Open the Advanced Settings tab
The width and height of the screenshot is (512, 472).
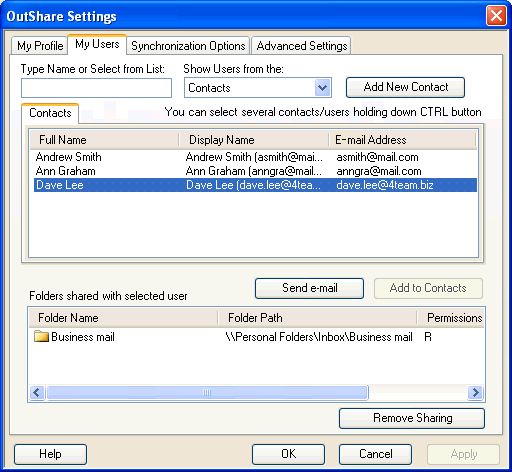coord(301,46)
